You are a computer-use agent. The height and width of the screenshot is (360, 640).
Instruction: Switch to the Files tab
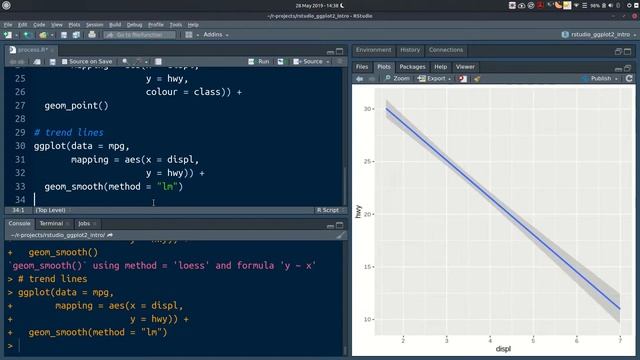[x=362, y=67]
